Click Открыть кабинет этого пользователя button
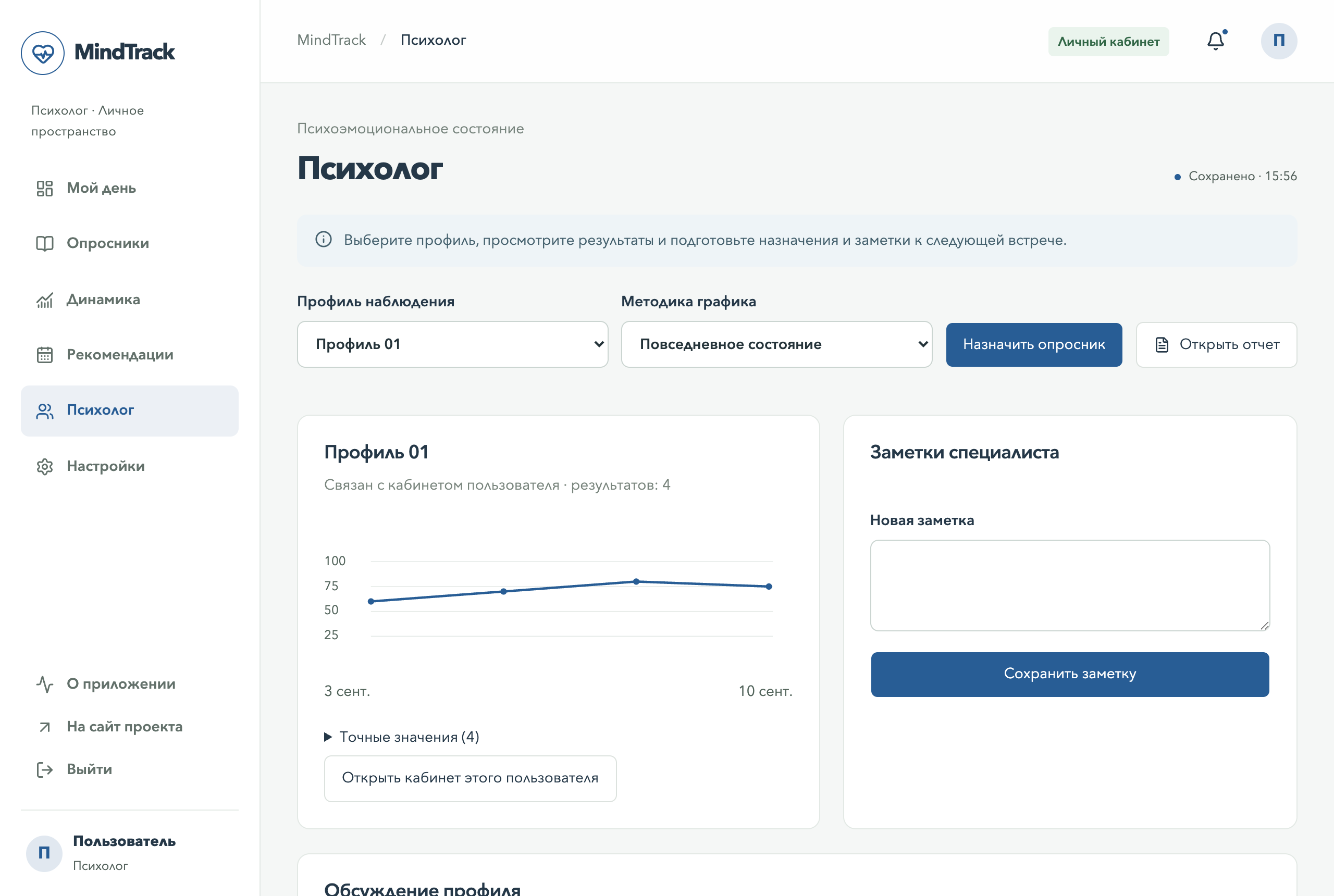This screenshot has width=1334, height=896. (470, 778)
